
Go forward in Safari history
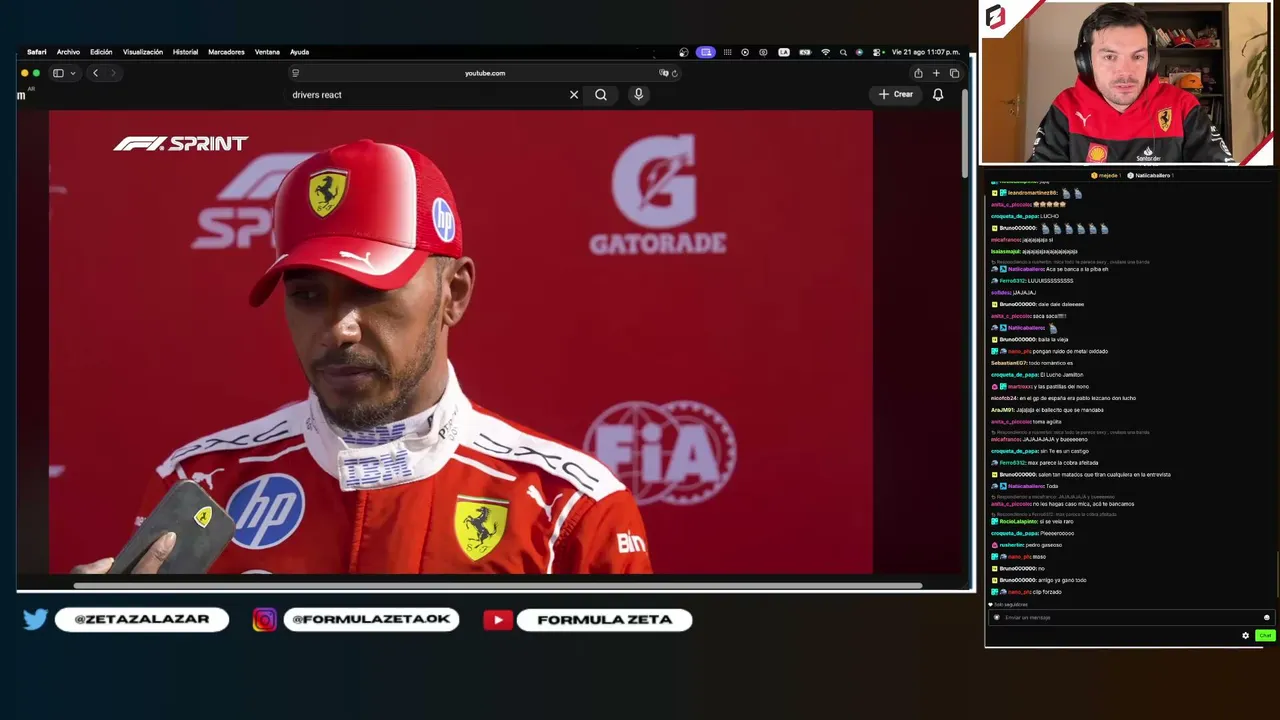(113, 73)
